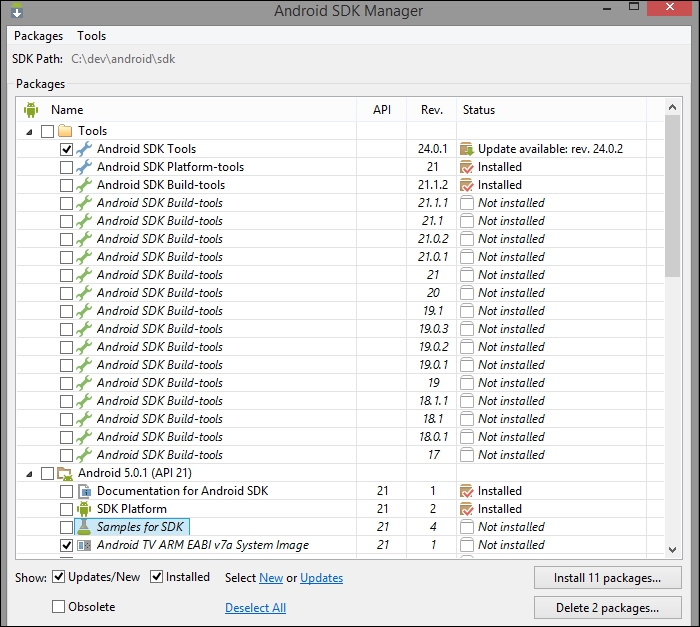This screenshot has width=700, height=627.
Task: Click the scrollbar down arrow
Action: click(x=672, y=550)
